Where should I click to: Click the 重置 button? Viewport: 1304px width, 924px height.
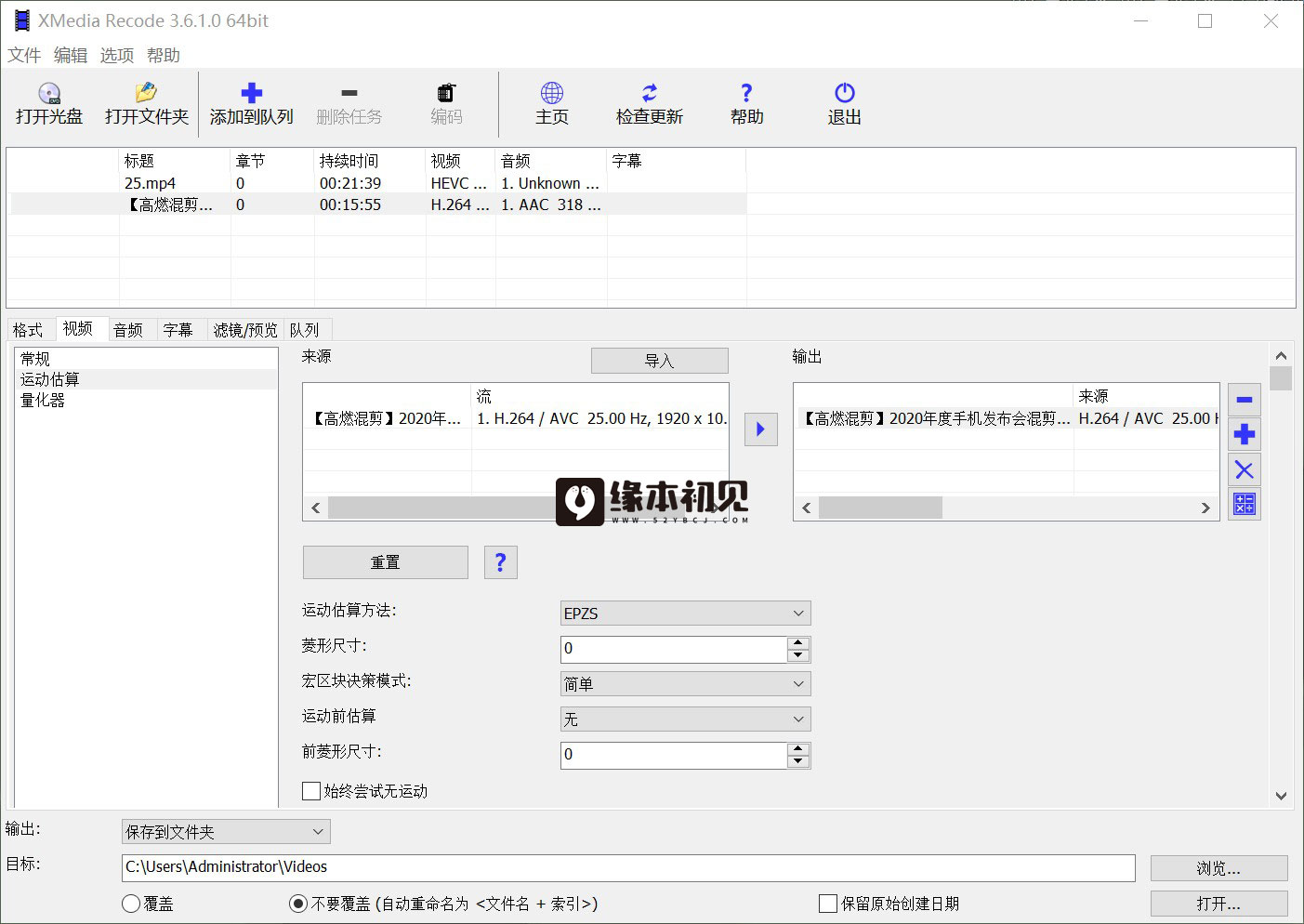click(x=386, y=562)
